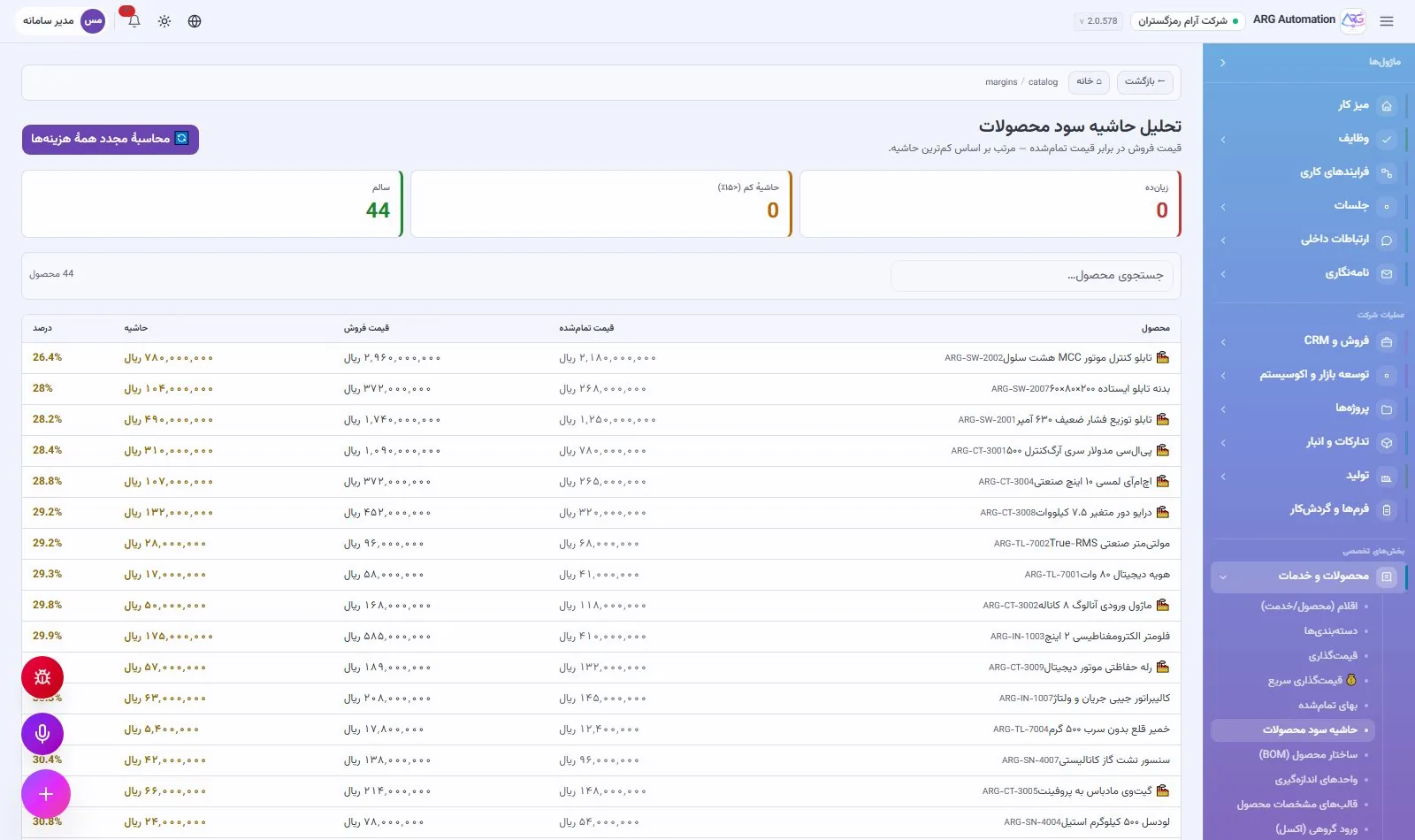Image resolution: width=1415 pixels, height=840 pixels.
Task: Expand the وظایف sidebar section chevron
Action: coord(1223,140)
